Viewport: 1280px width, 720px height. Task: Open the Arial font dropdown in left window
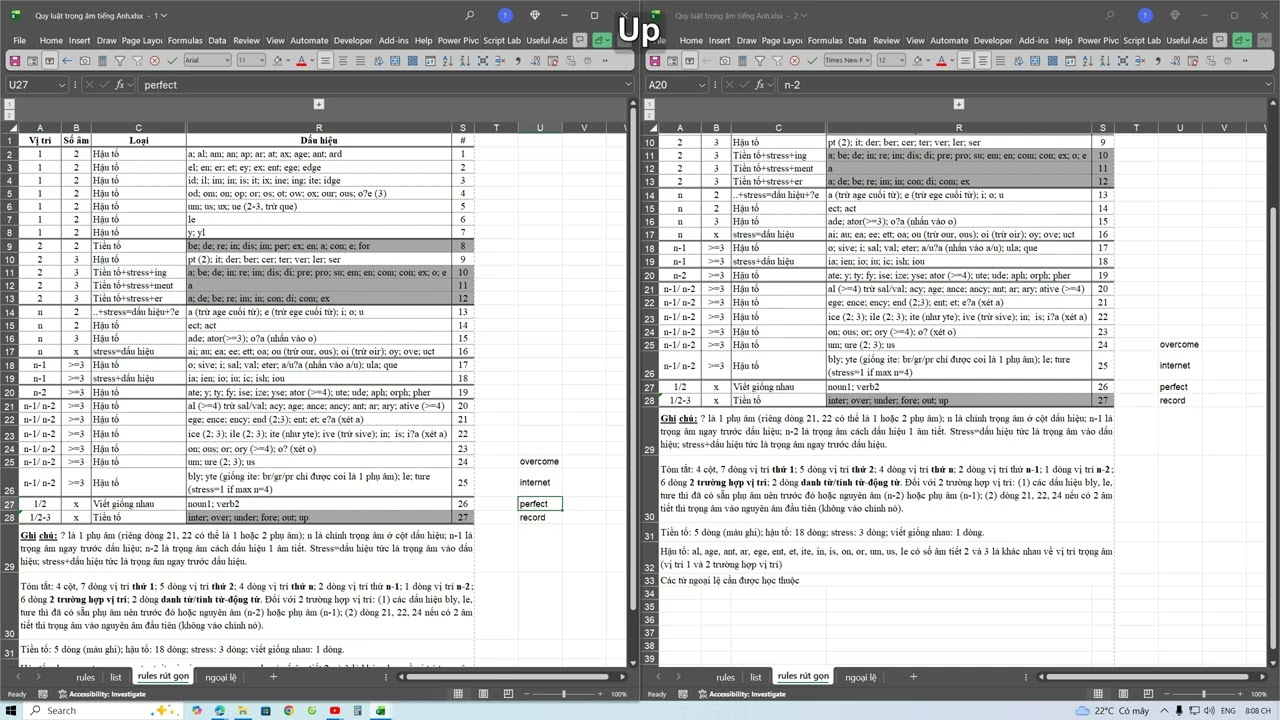point(226,60)
